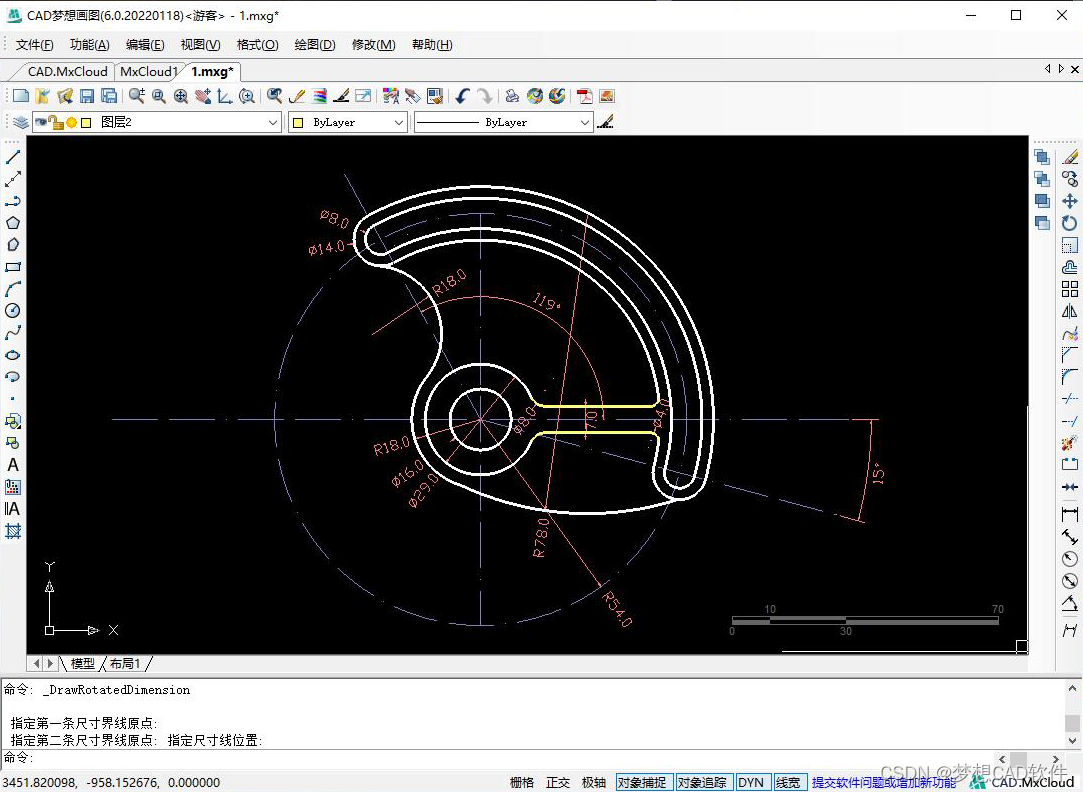Click the Zoom window magnifier icon
The width and height of the screenshot is (1083, 792).
159,96
